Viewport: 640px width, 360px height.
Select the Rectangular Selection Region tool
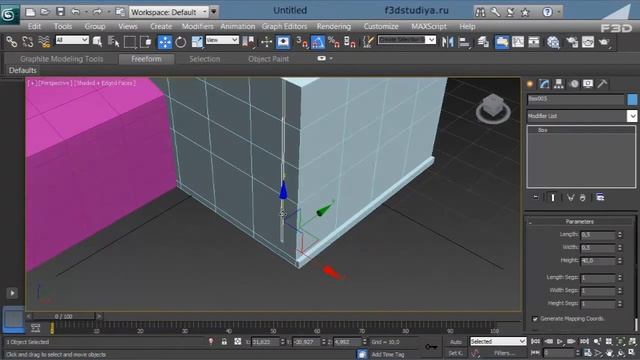(130, 42)
